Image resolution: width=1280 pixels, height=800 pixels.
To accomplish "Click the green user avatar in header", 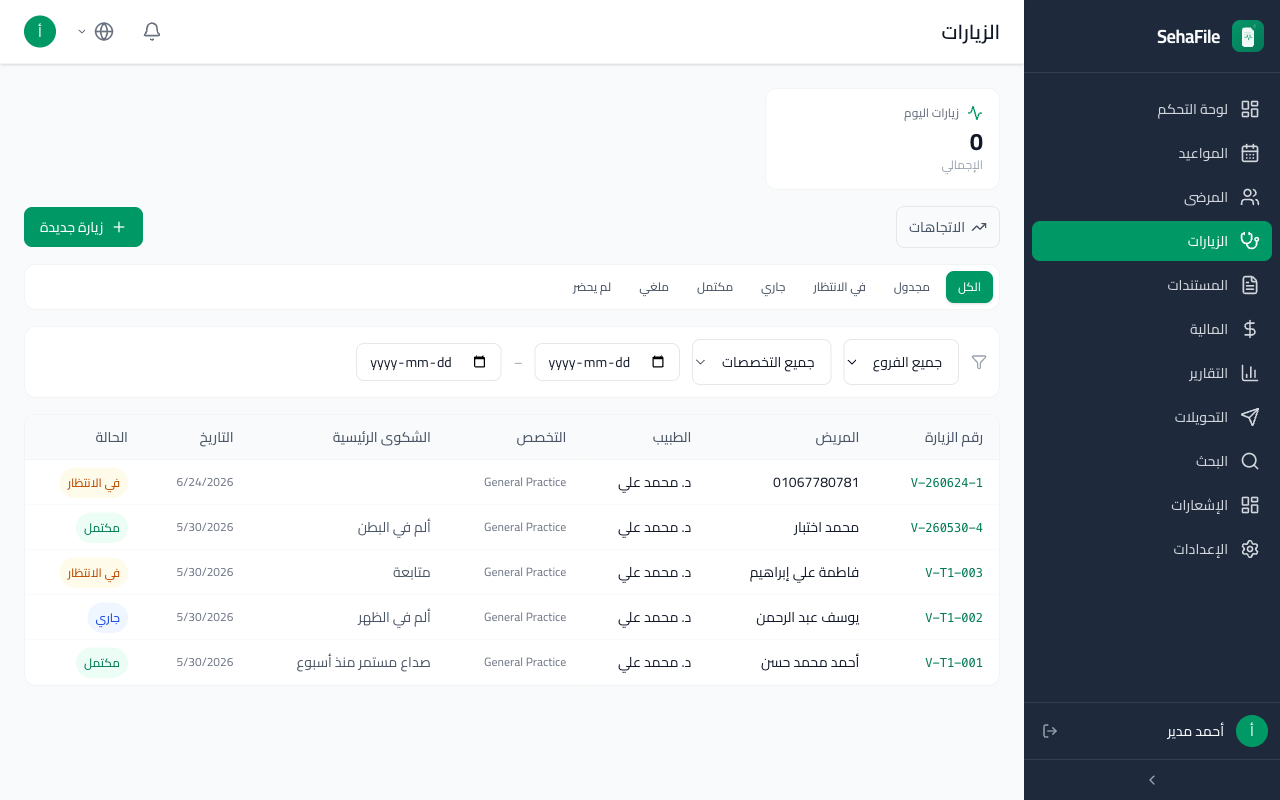I will click(40, 31).
